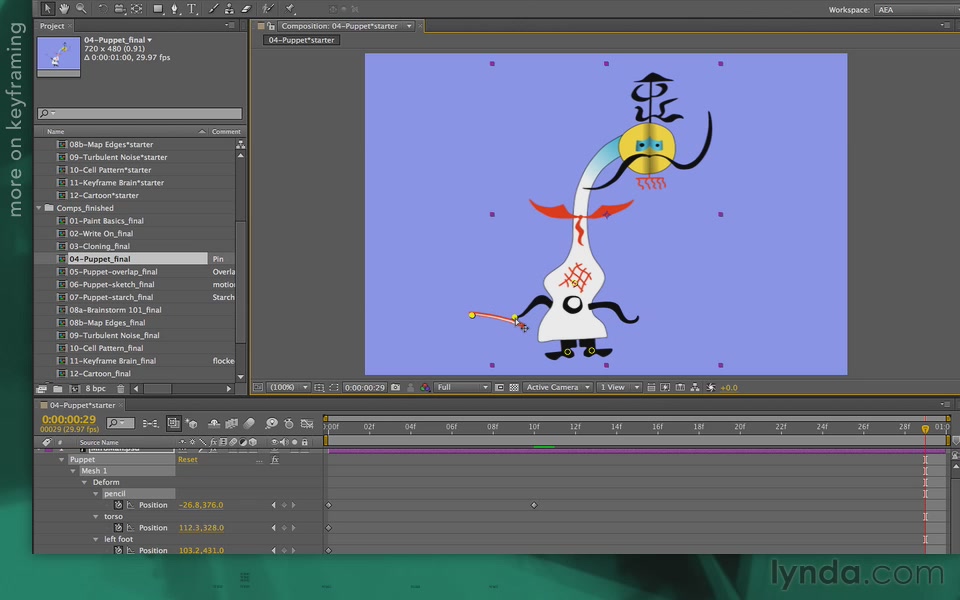
Task: Click the Brainstorm icon in the timeline
Action: [271, 423]
